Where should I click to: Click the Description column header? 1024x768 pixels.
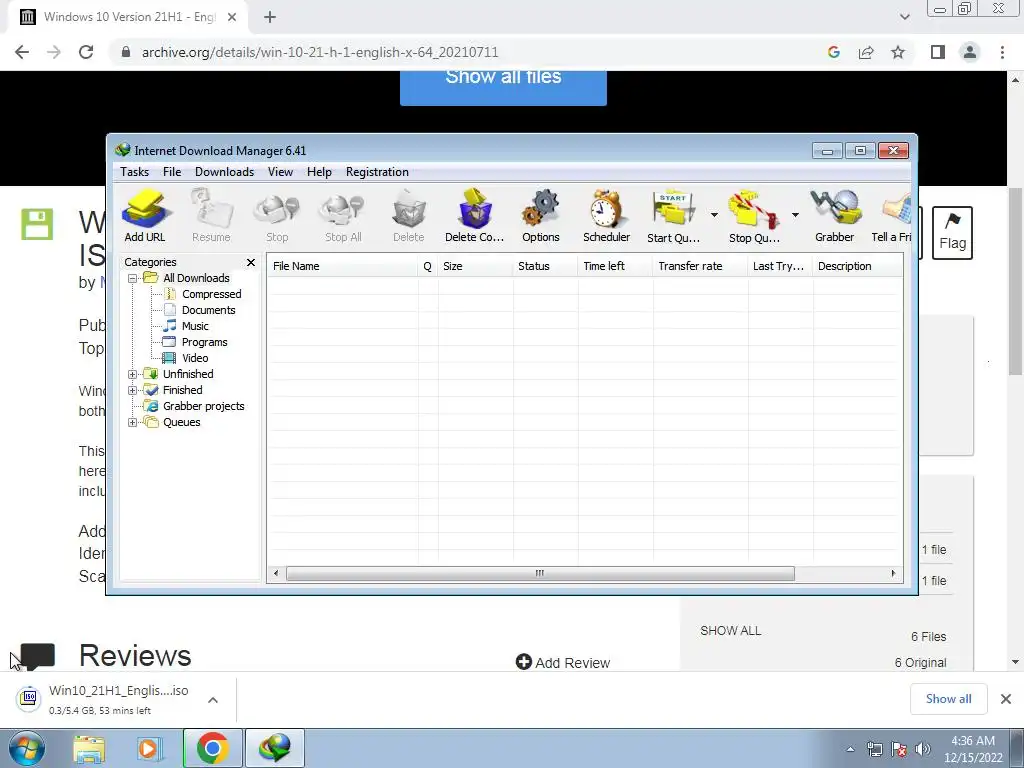click(x=857, y=266)
